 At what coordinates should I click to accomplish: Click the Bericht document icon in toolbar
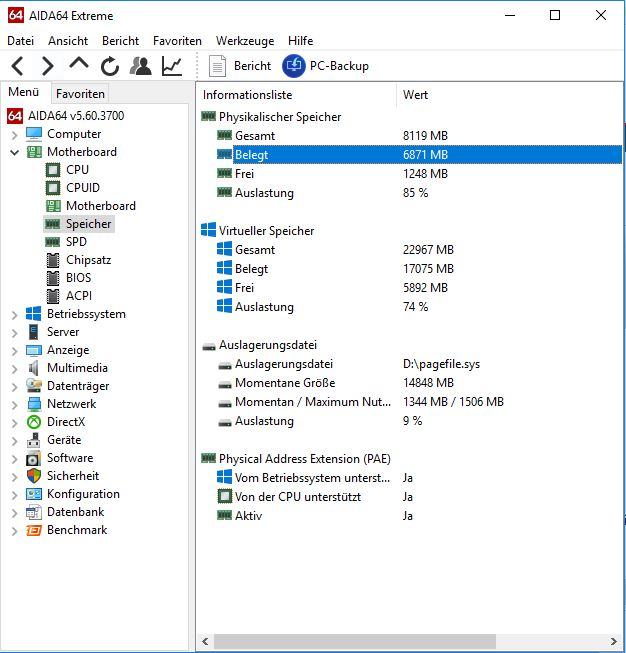217,66
